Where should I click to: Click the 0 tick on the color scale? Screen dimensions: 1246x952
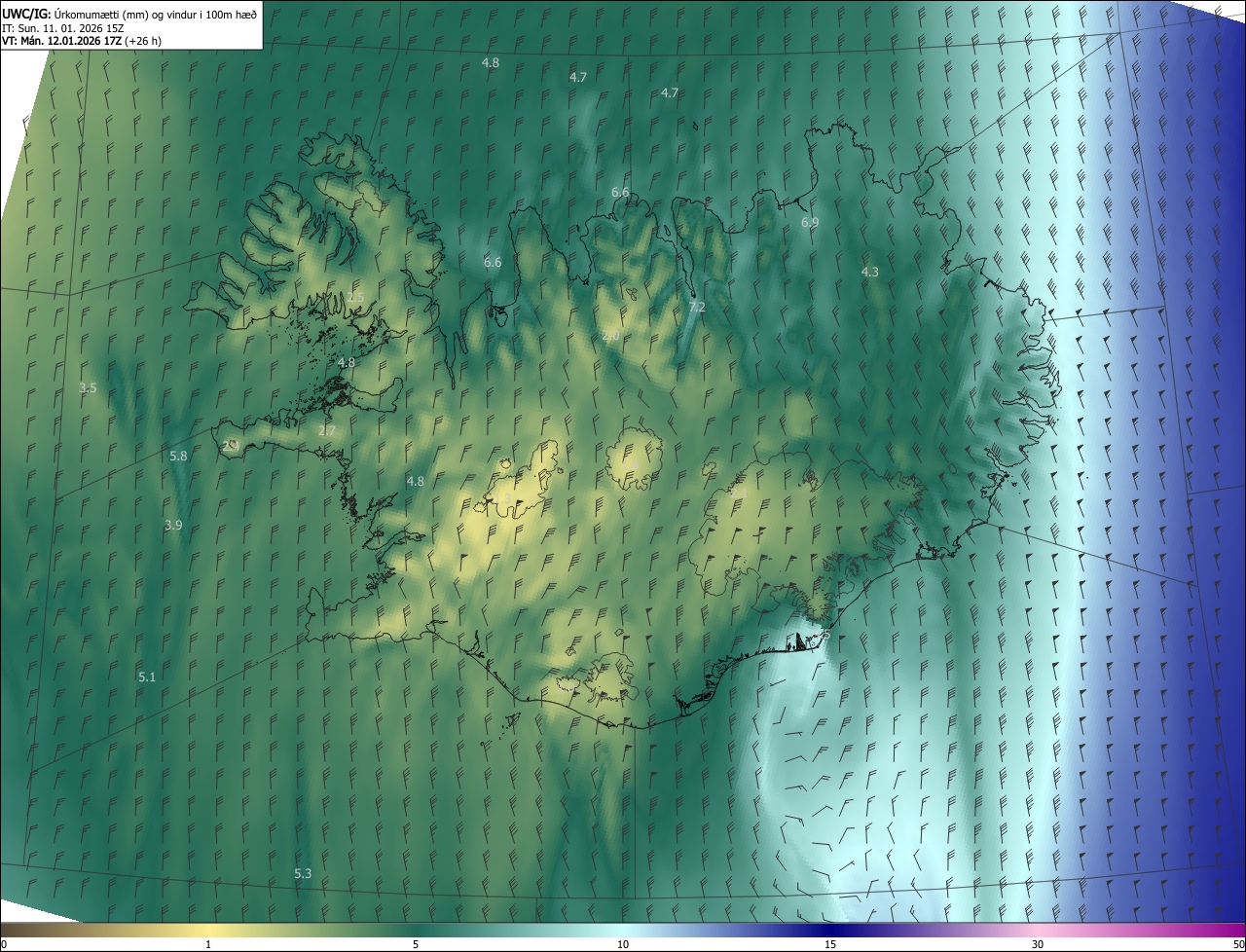(x=4, y=945)
